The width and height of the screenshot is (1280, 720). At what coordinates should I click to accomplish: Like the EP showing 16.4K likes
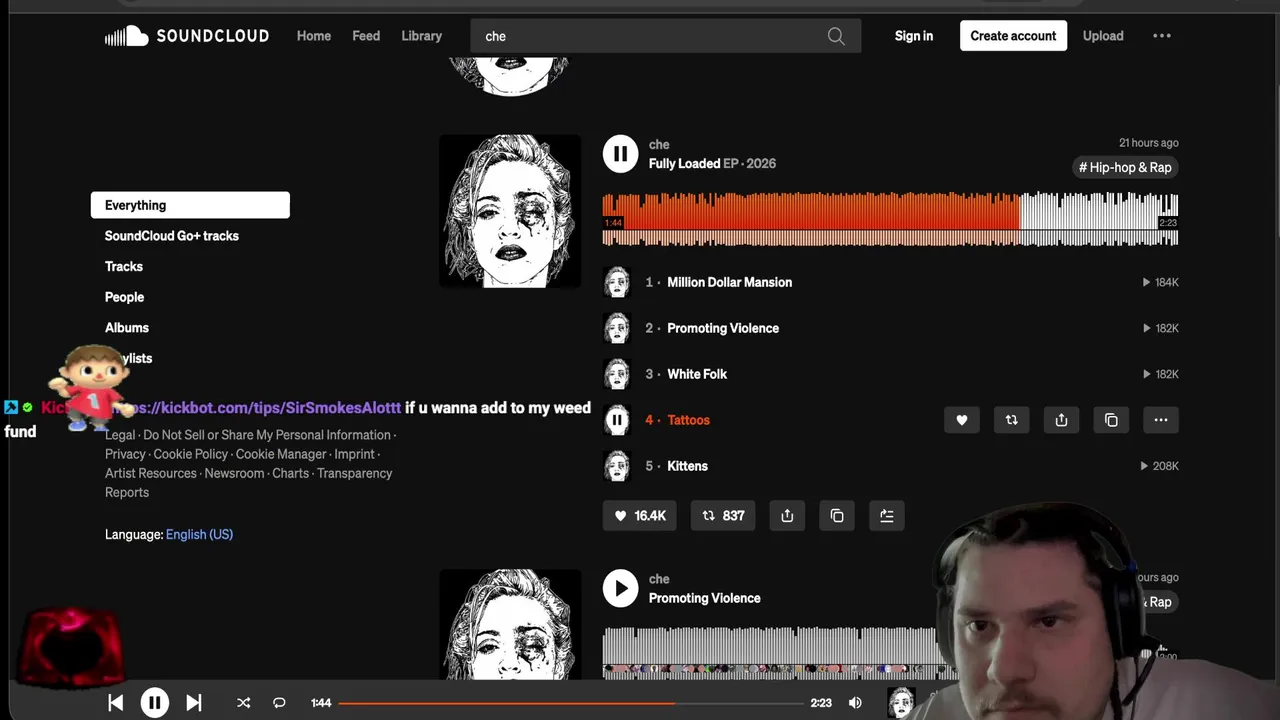pyautogui.click(x=639, y=516)
